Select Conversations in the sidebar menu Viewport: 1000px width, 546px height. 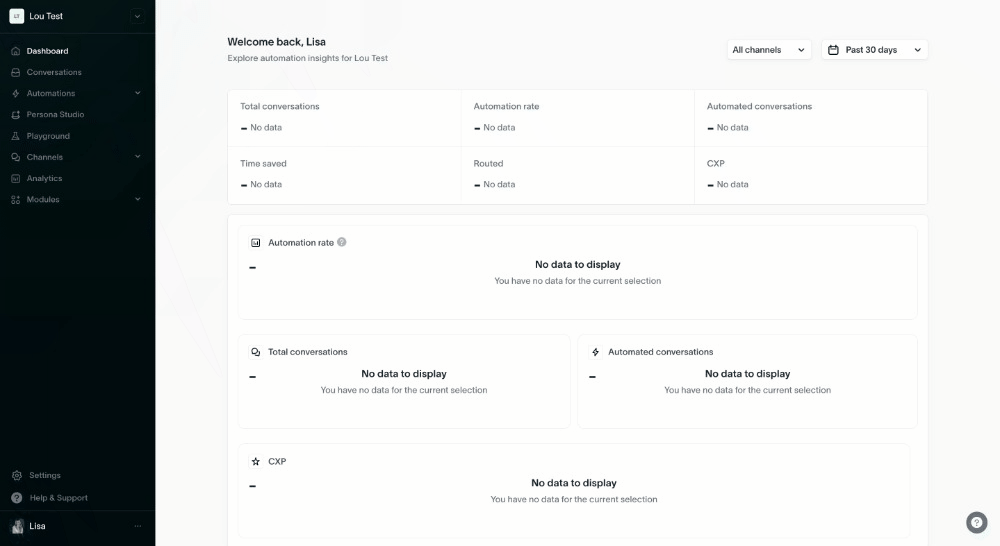54,72
